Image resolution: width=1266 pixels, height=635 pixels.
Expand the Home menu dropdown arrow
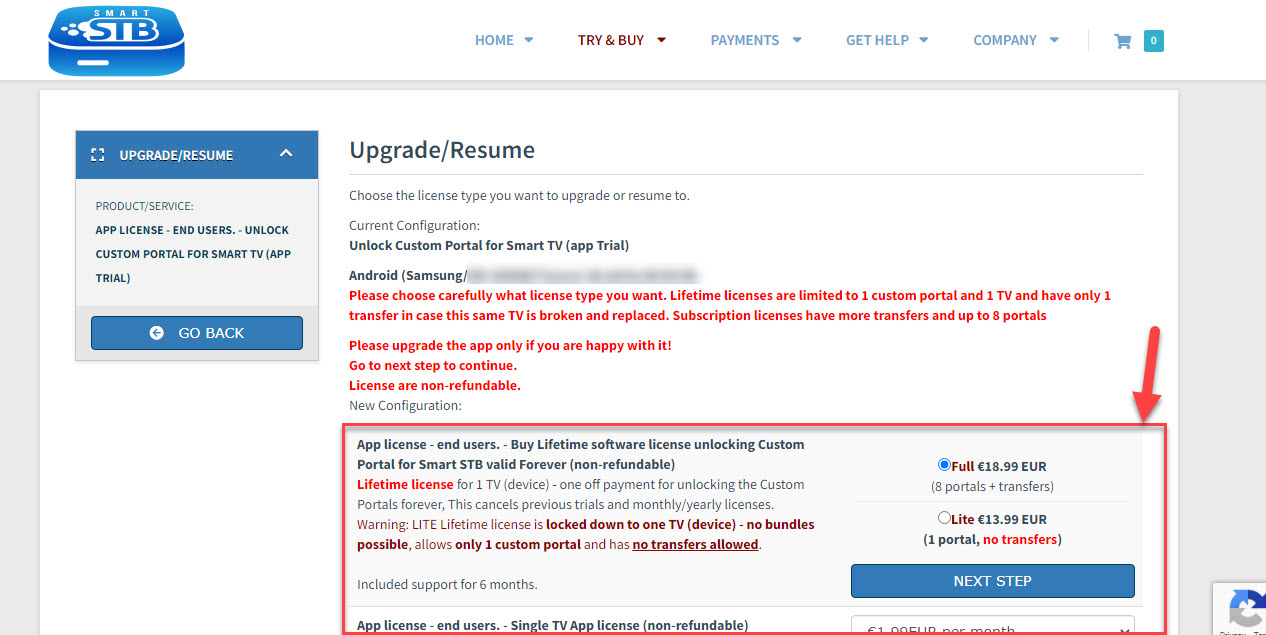(529, 41)
